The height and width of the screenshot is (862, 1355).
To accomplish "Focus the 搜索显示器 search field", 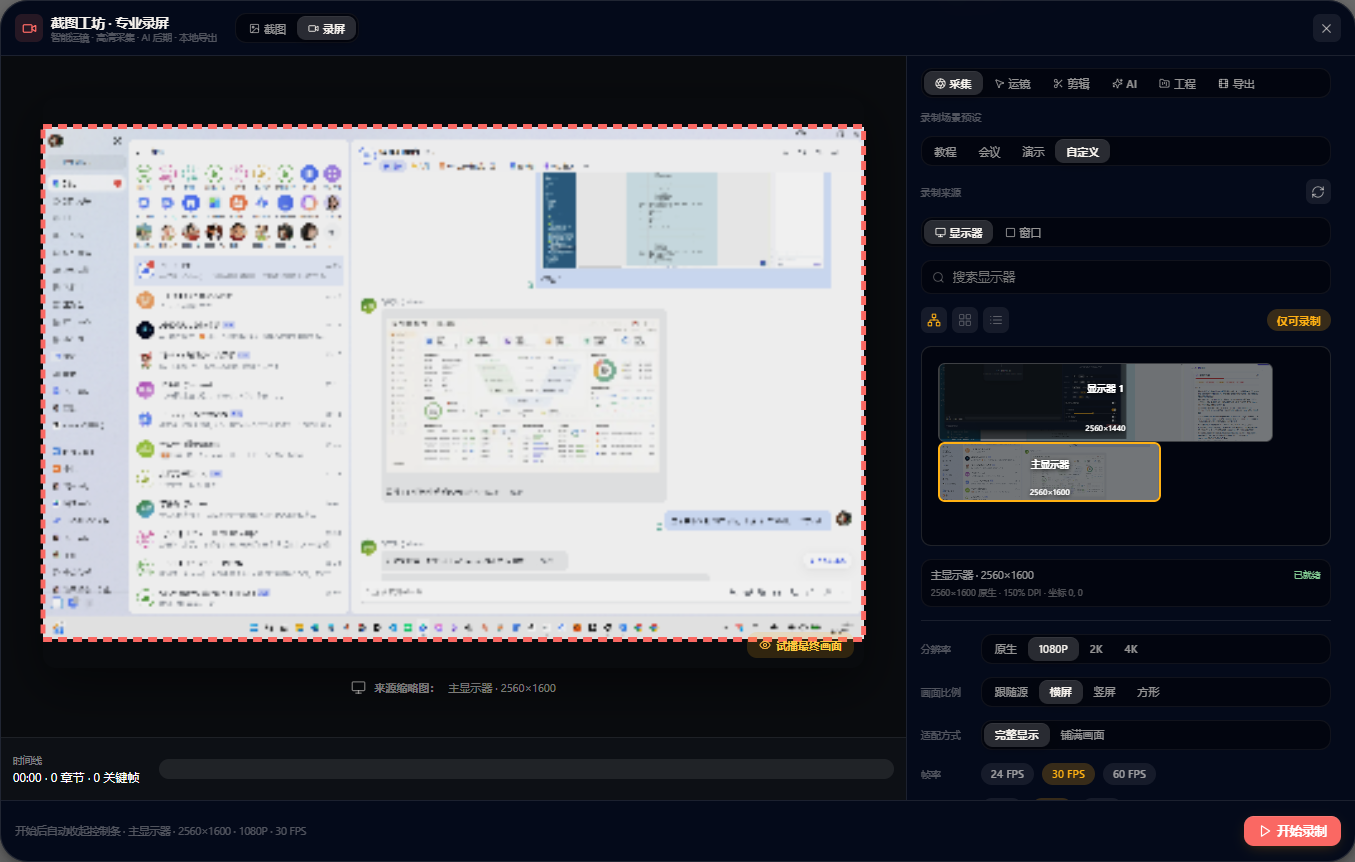I will (x=1126, y=277).
